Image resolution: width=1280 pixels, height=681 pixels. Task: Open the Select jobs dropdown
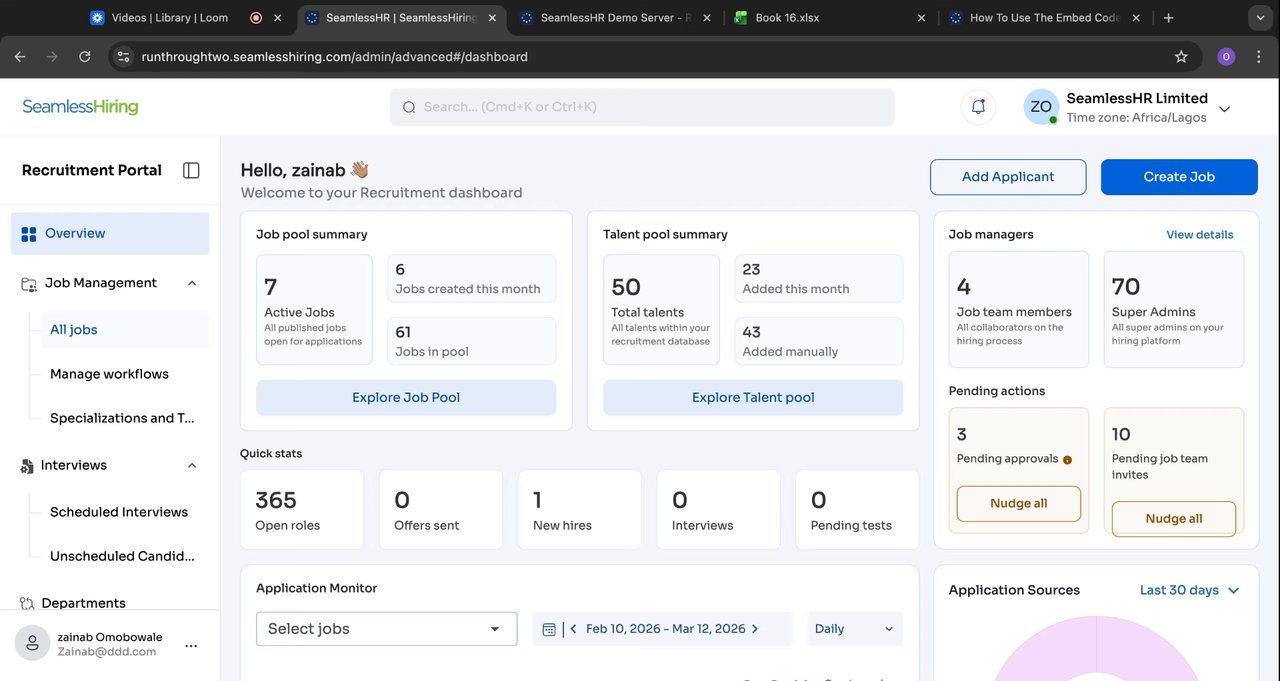(x=386, y=629)
